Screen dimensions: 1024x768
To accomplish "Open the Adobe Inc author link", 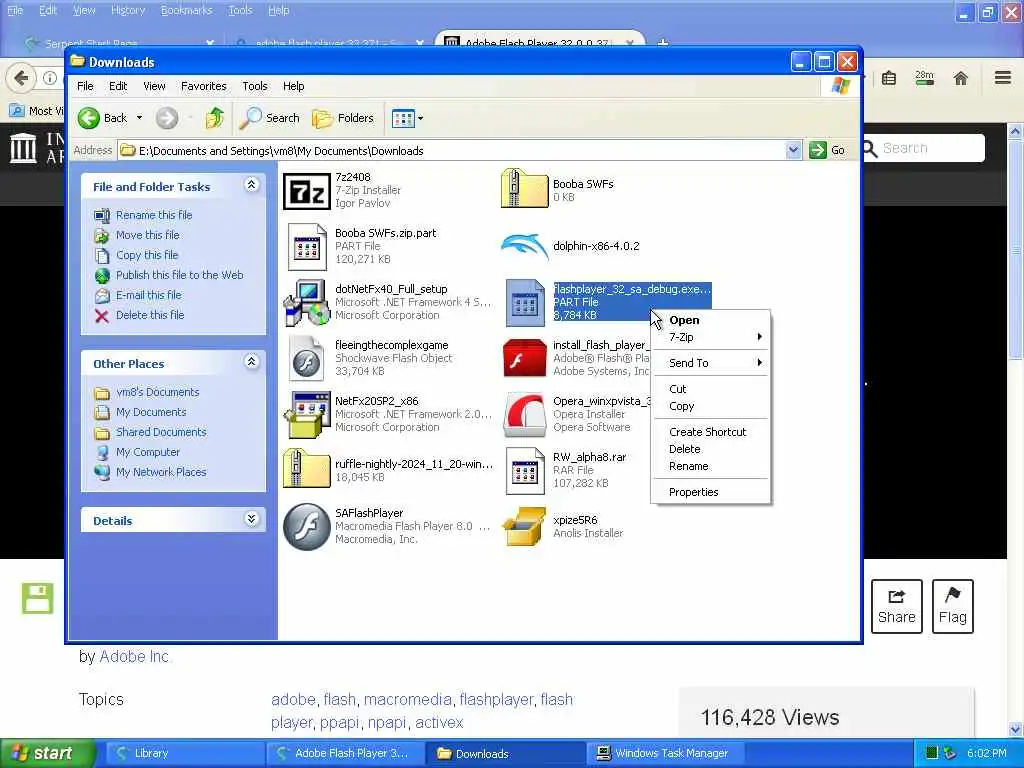I will point(134,656).
